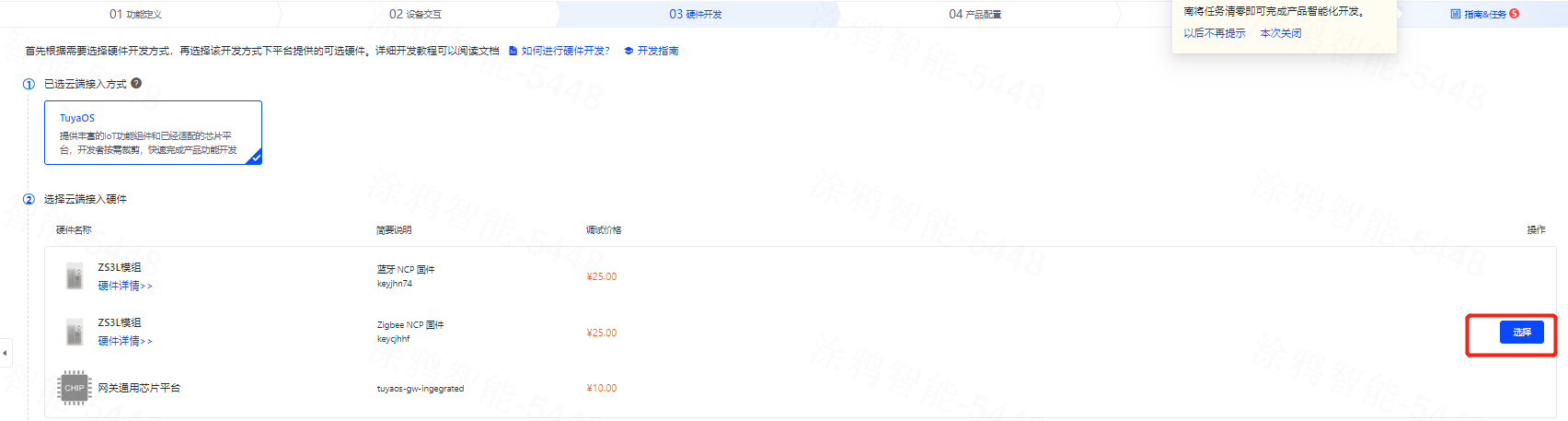Image resolution: width=1568 pixels, height=421 pixels.
Task: Click the graduation cap icon before 开发指南
Action: 628,51
